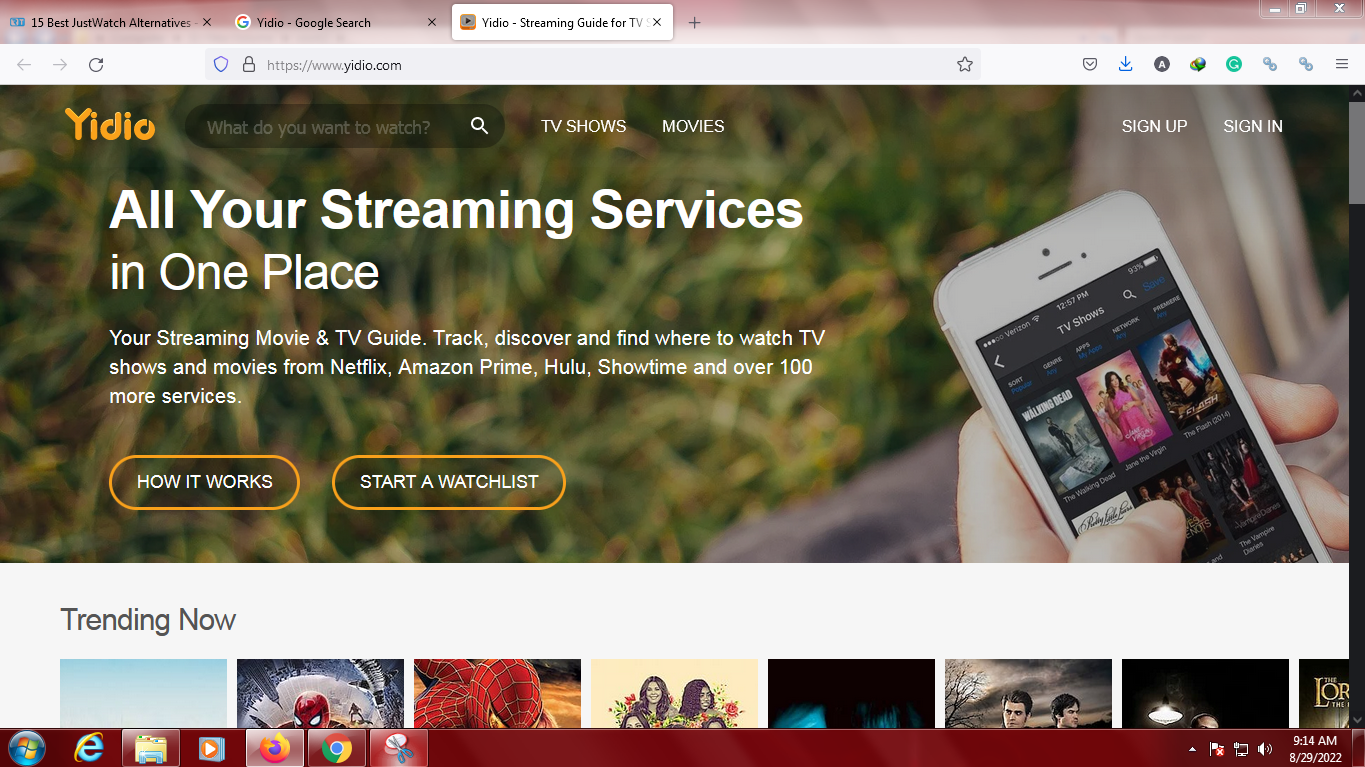Open the two men bare tree trending thumbnail
The width and height of the screenshot is (1365, 767).
click(1028, 693)
